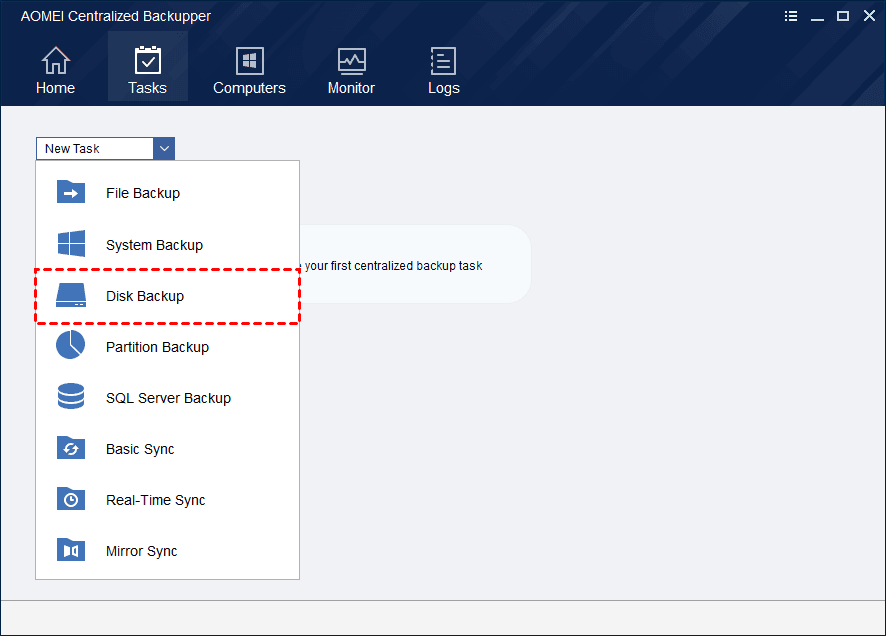Choose Basic Sync option
This screenshot has width=886, height=636.
(x=167, y=449)
